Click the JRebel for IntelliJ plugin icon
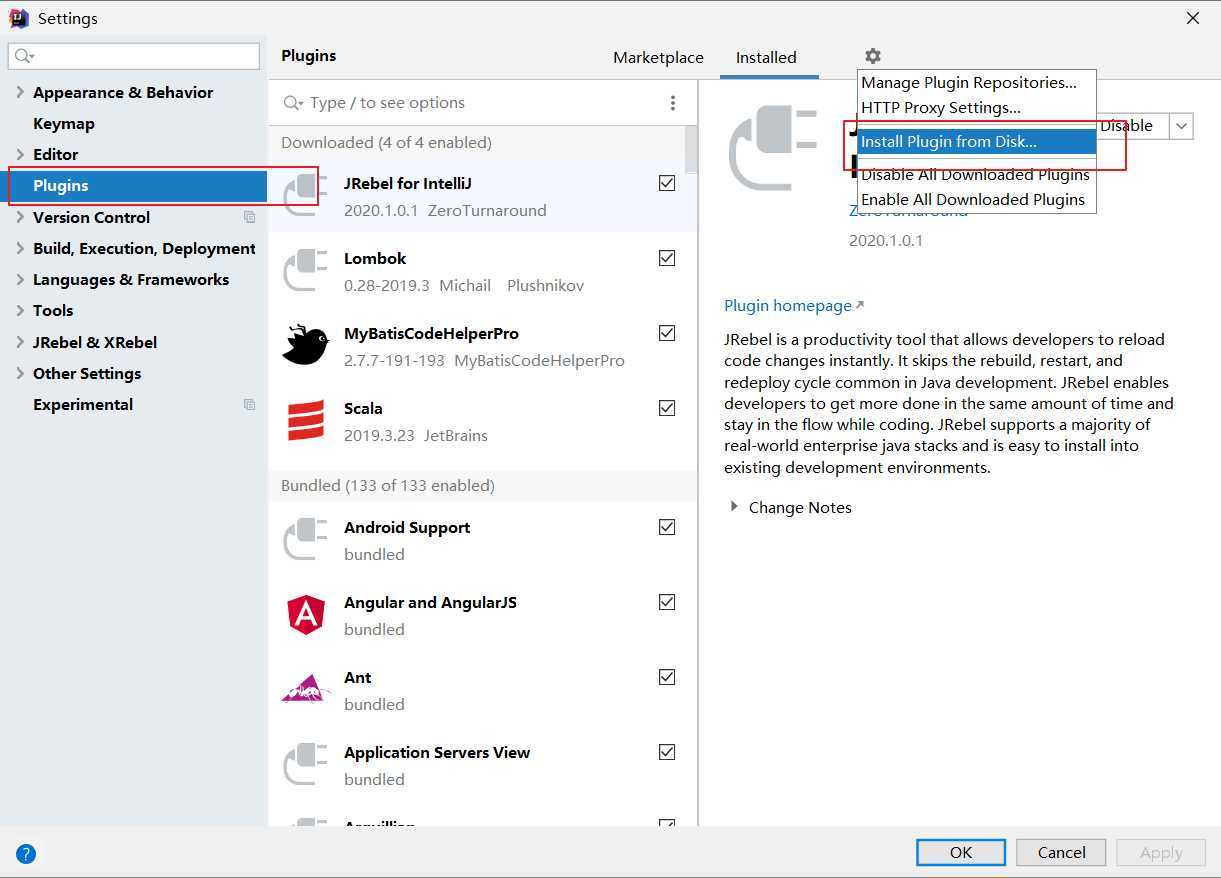Screen dimensions: 1221x878 click(306, 195)
